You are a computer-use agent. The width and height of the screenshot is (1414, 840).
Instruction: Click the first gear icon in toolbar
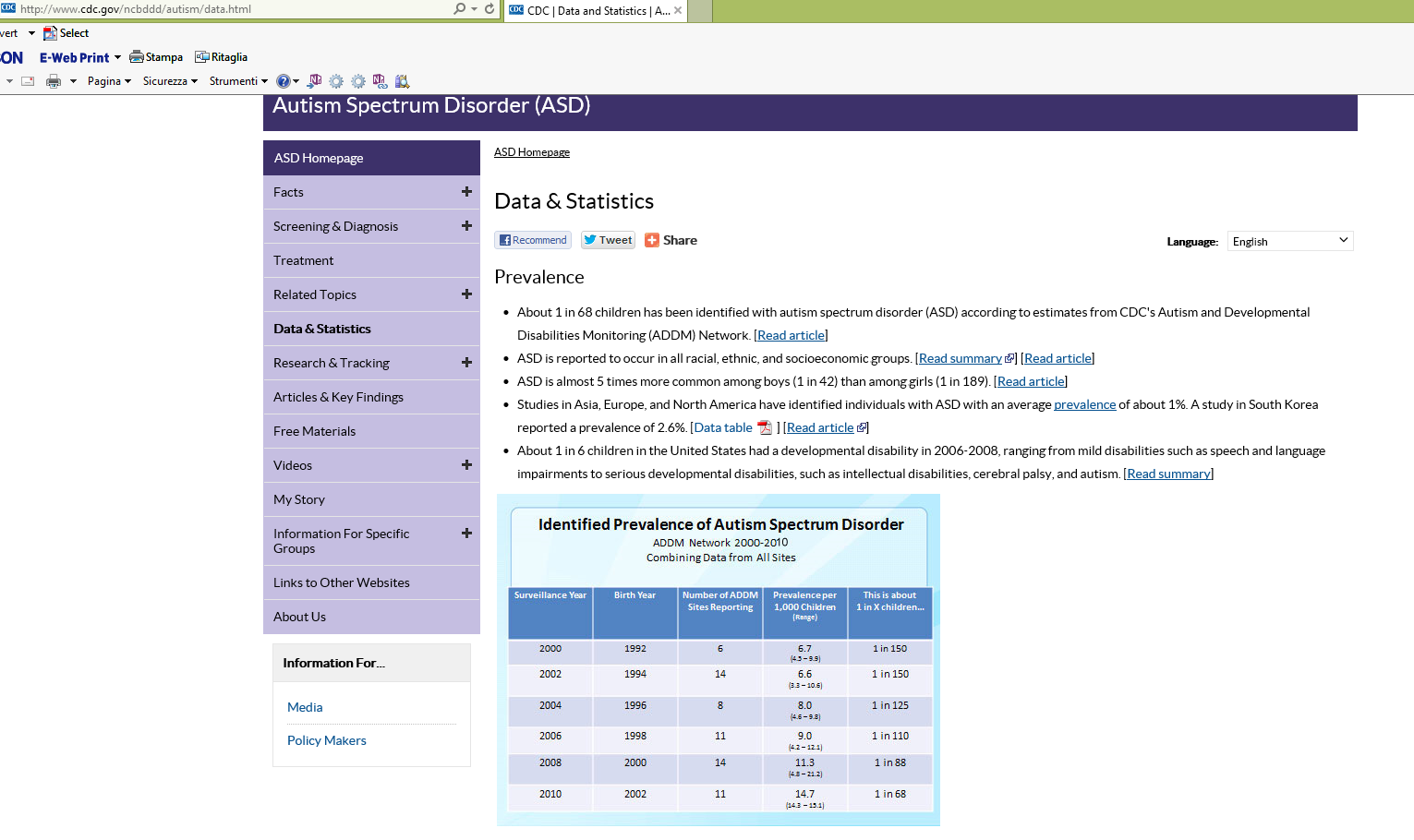(x=336, y=81)
